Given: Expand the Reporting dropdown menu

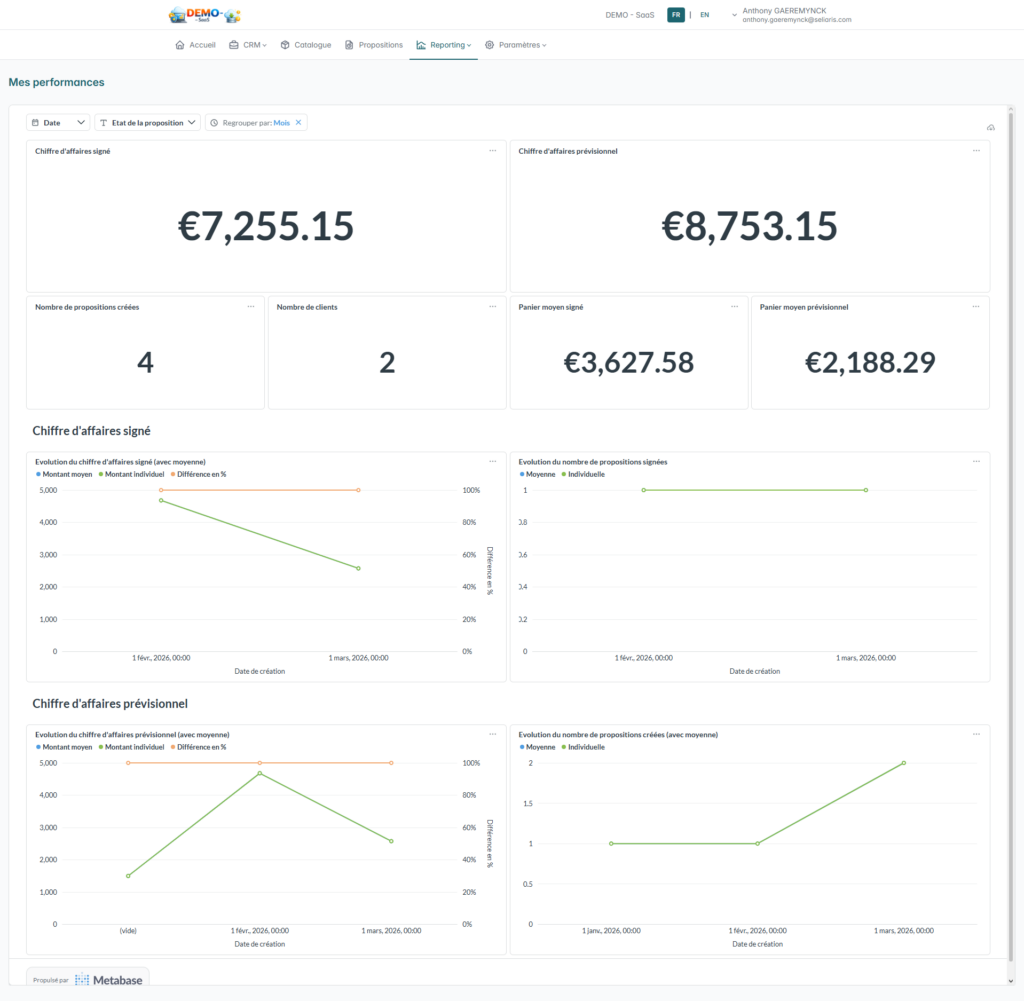Looking at the screenshot, I should pyautogui.click(x=443, y=45).
